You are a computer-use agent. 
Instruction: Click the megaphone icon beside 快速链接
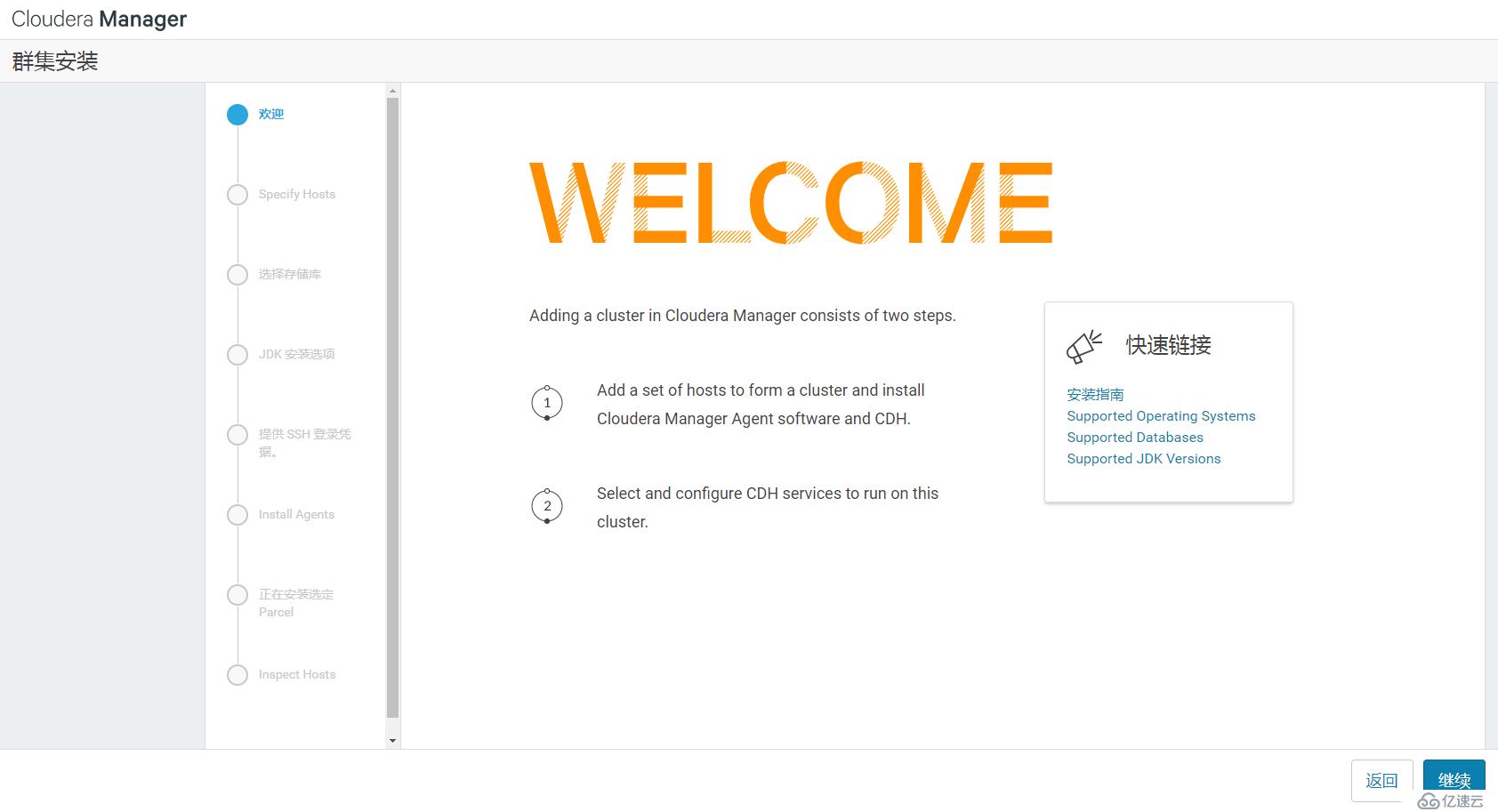pyautogui.click(x=1084, y=346)
